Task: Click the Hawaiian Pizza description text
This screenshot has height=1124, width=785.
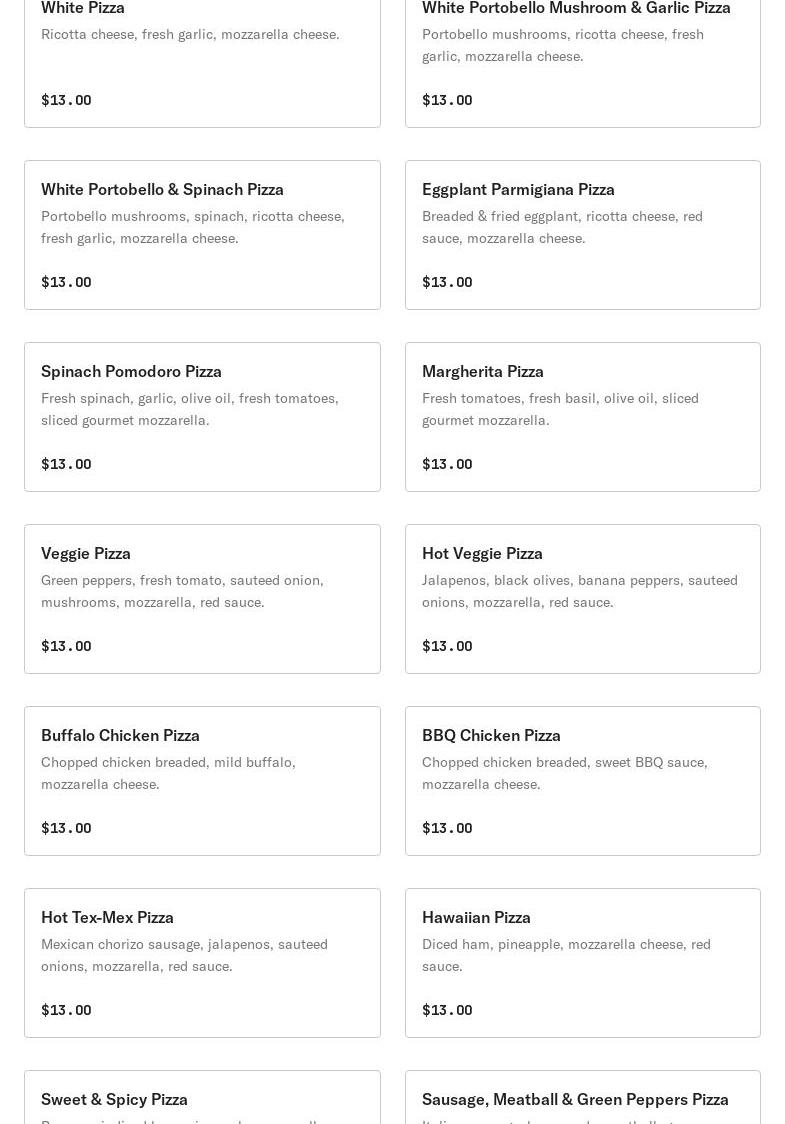Action: click(x=566, y=955)
